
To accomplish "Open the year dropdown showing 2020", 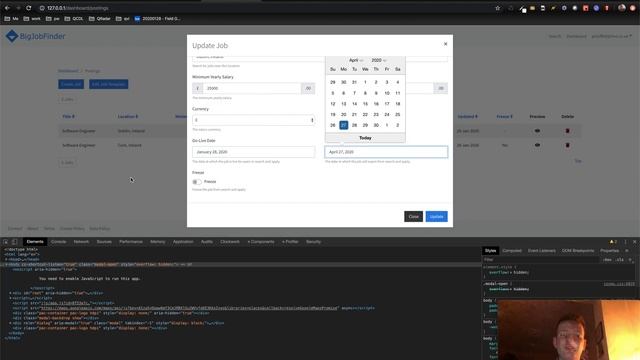I will pyautogui.click(x=378, y=60).
